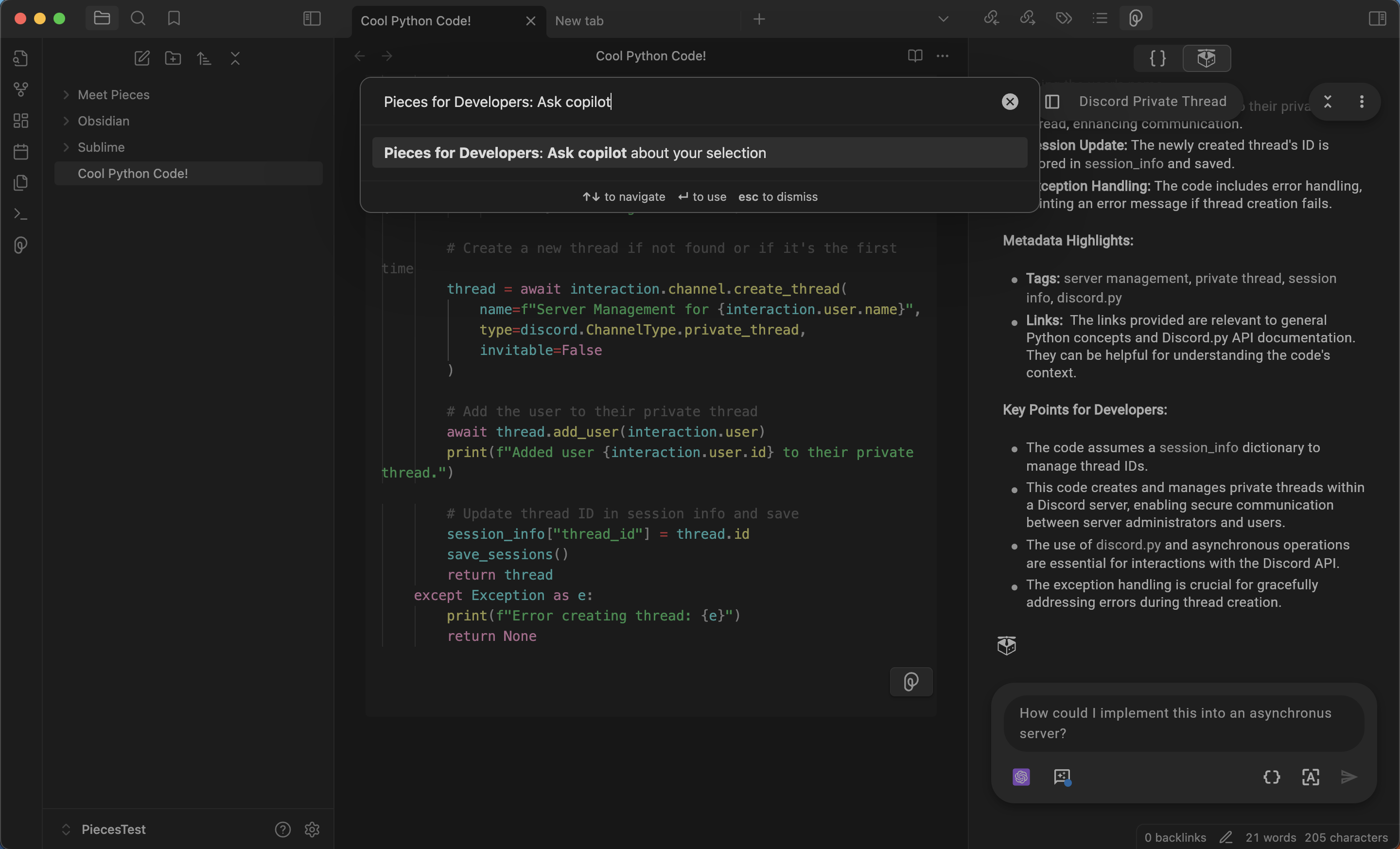1400x849 pixels.
Task: Open Pieces icon in left ribbon
Action: click(20, 245)
